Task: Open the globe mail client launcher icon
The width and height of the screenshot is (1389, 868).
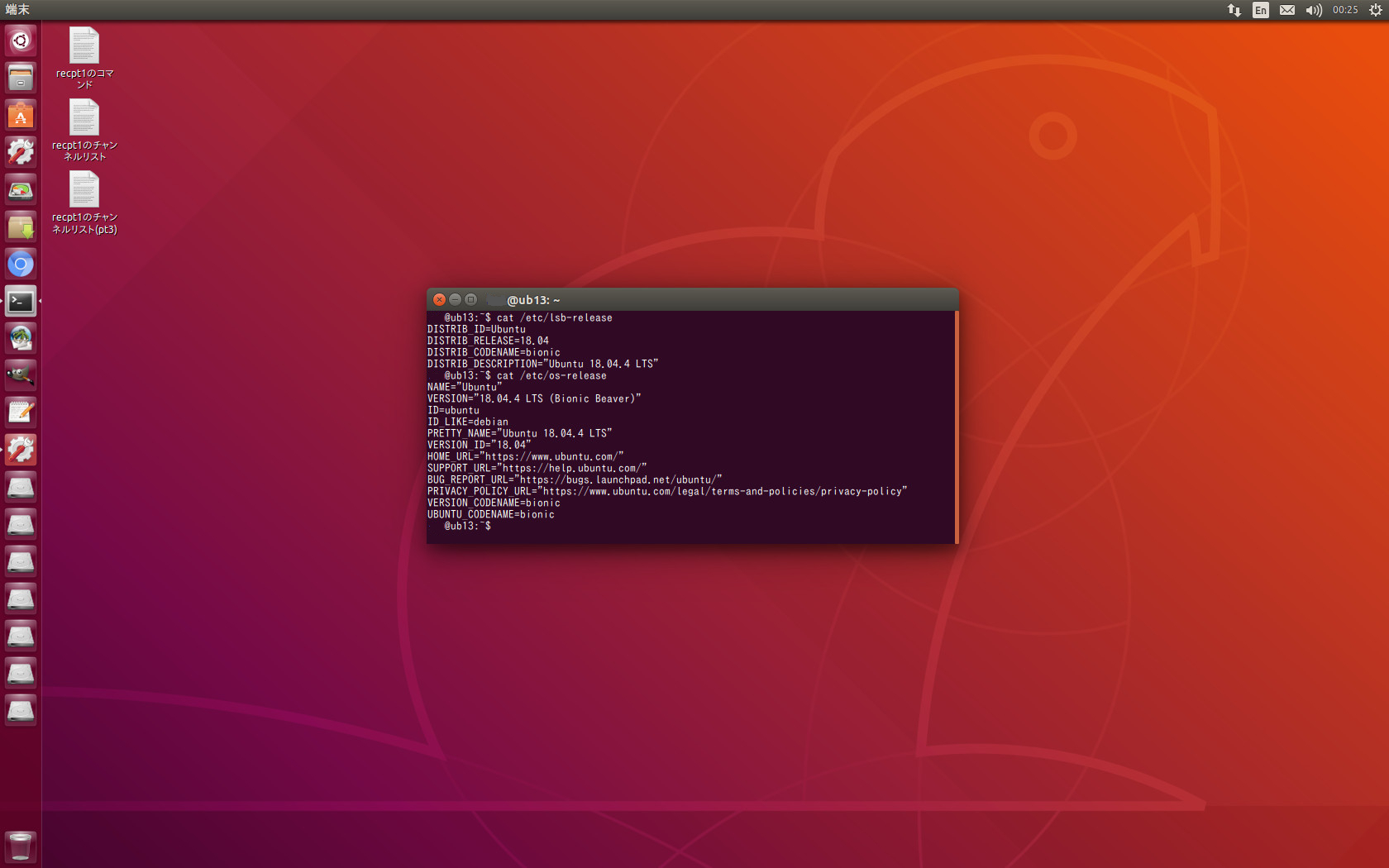Action: click(21, 338)
